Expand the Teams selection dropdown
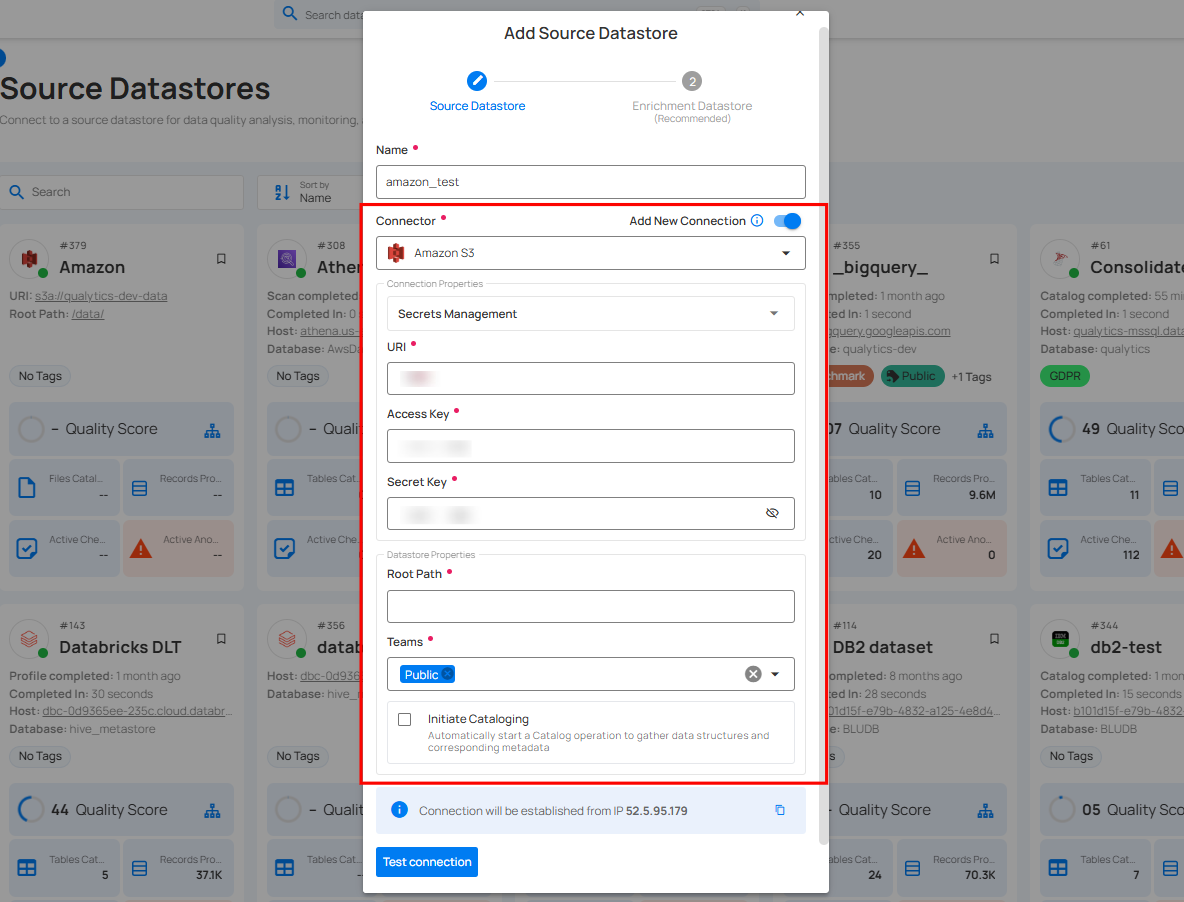The image size is (1184, 902). [775, 674]
